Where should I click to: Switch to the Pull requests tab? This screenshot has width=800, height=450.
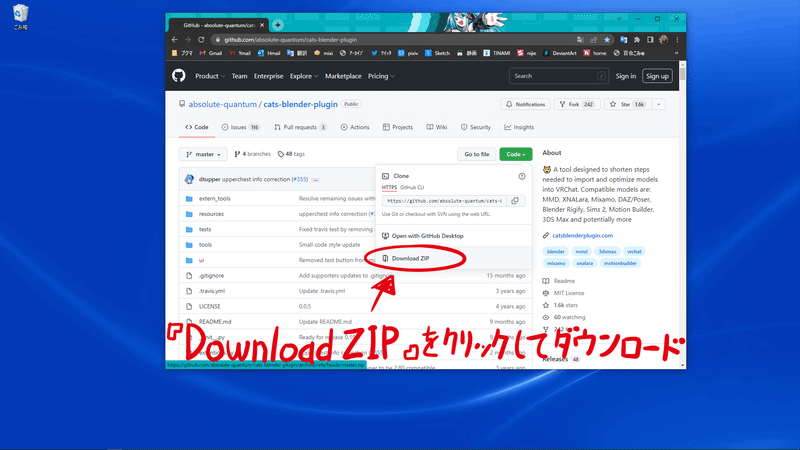pyautogui.click(x=300, y=127)
